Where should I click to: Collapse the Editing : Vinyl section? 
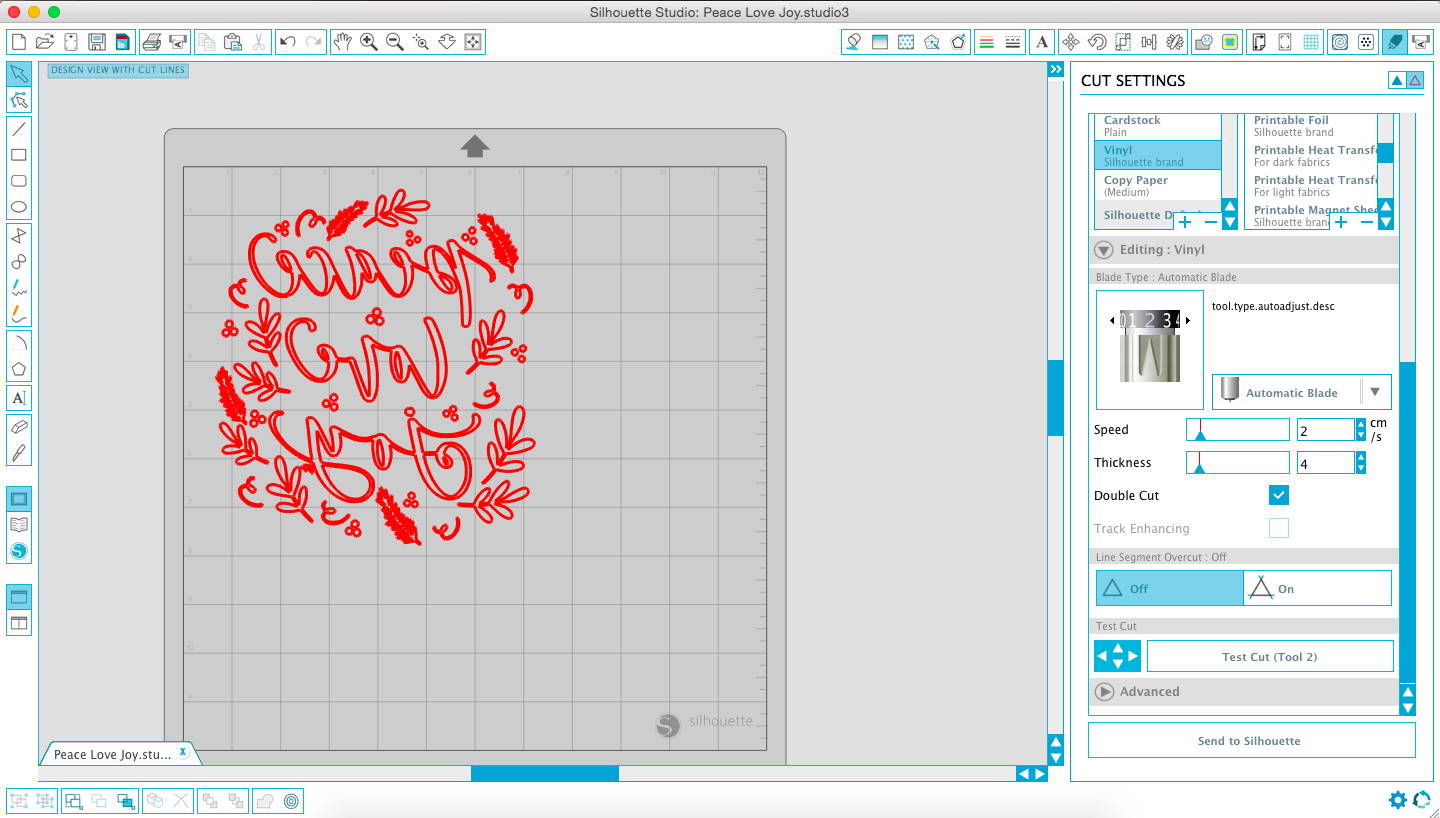pos(1104,250)
